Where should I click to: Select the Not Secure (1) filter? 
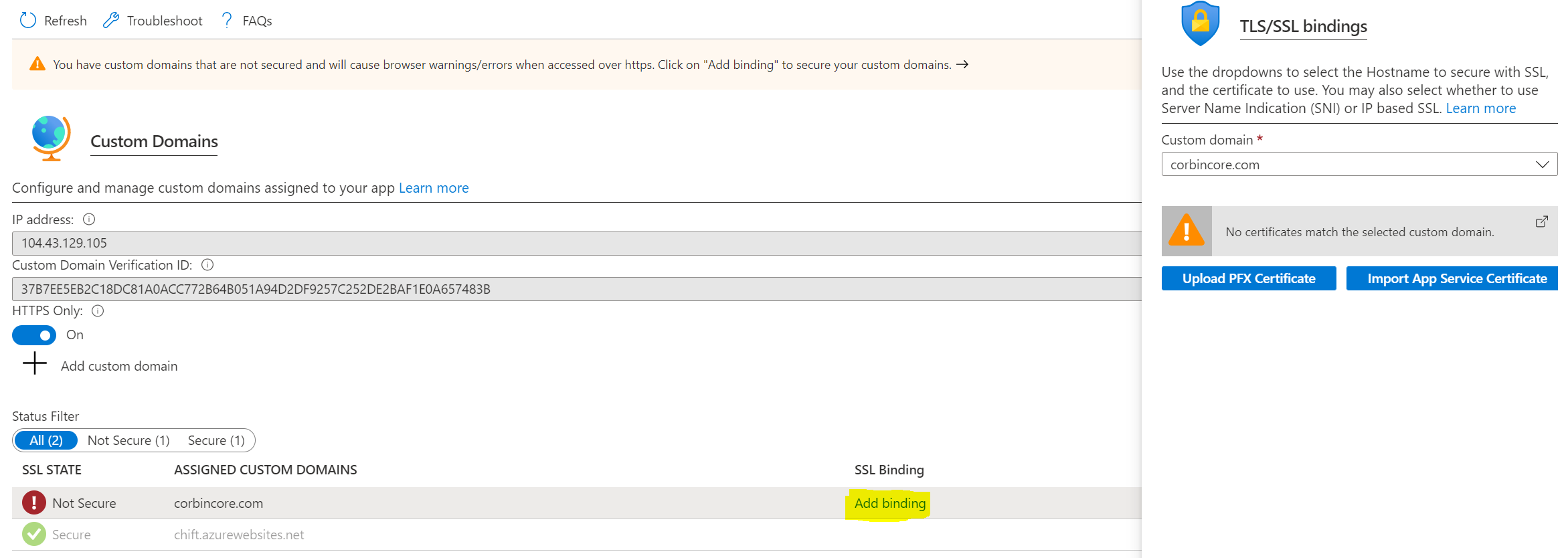pyautogui.click(x=128, y=440)
